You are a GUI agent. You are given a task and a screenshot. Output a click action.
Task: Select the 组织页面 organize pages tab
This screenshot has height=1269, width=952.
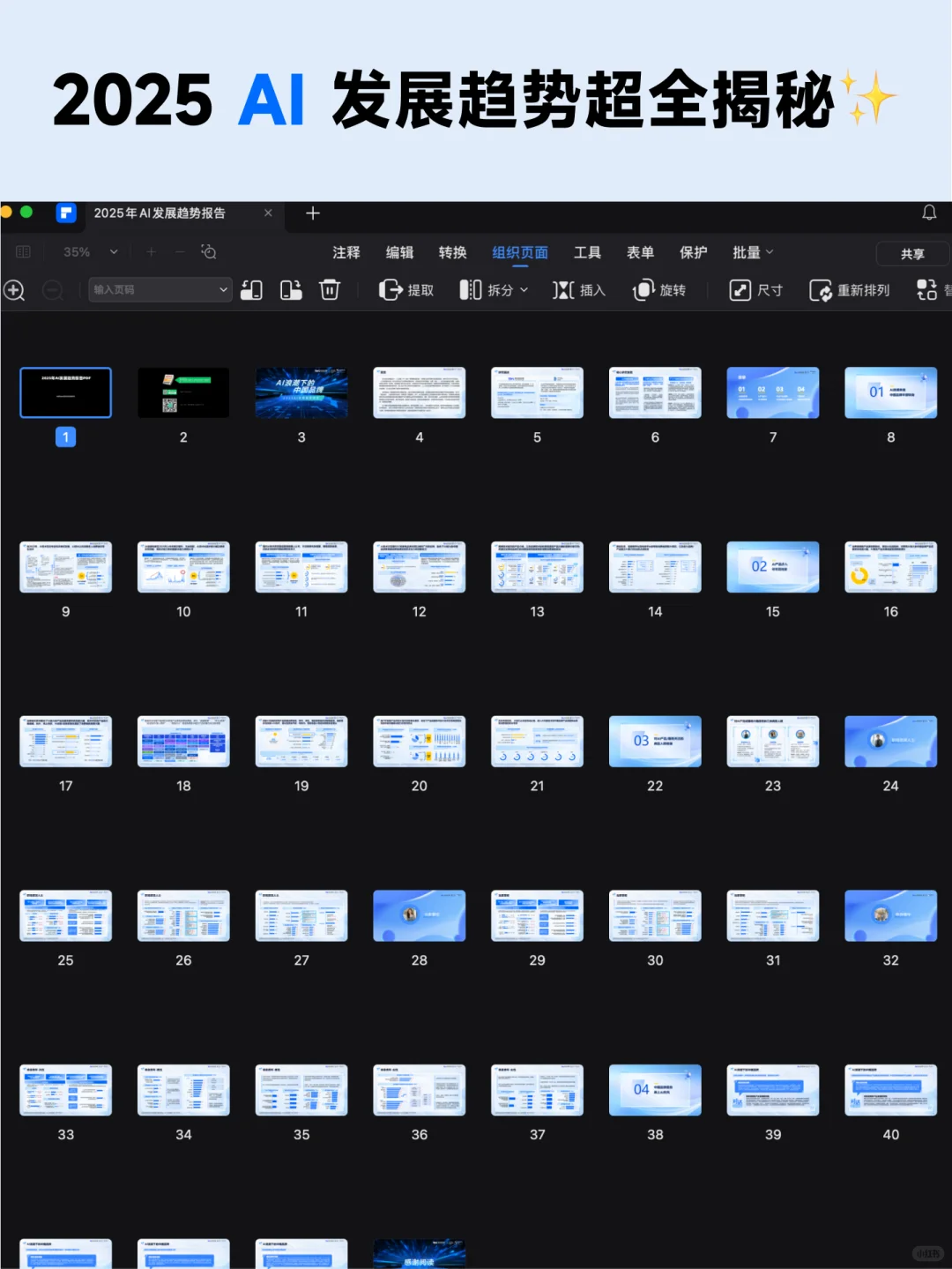(x=520, y=252)
